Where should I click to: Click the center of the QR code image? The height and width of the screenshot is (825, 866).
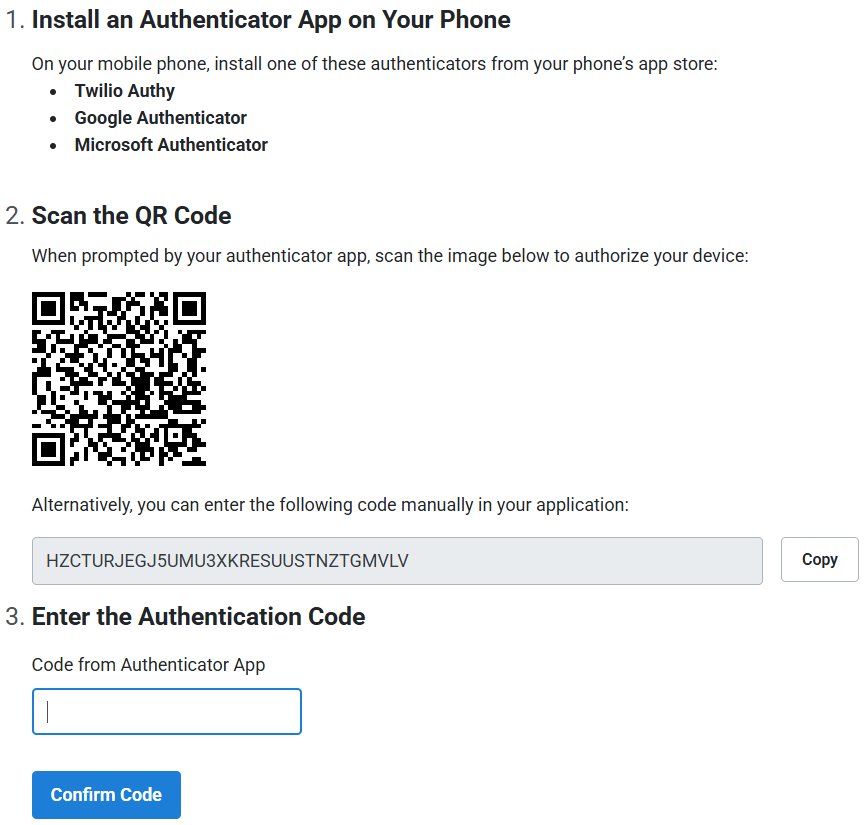click(119, 379)
